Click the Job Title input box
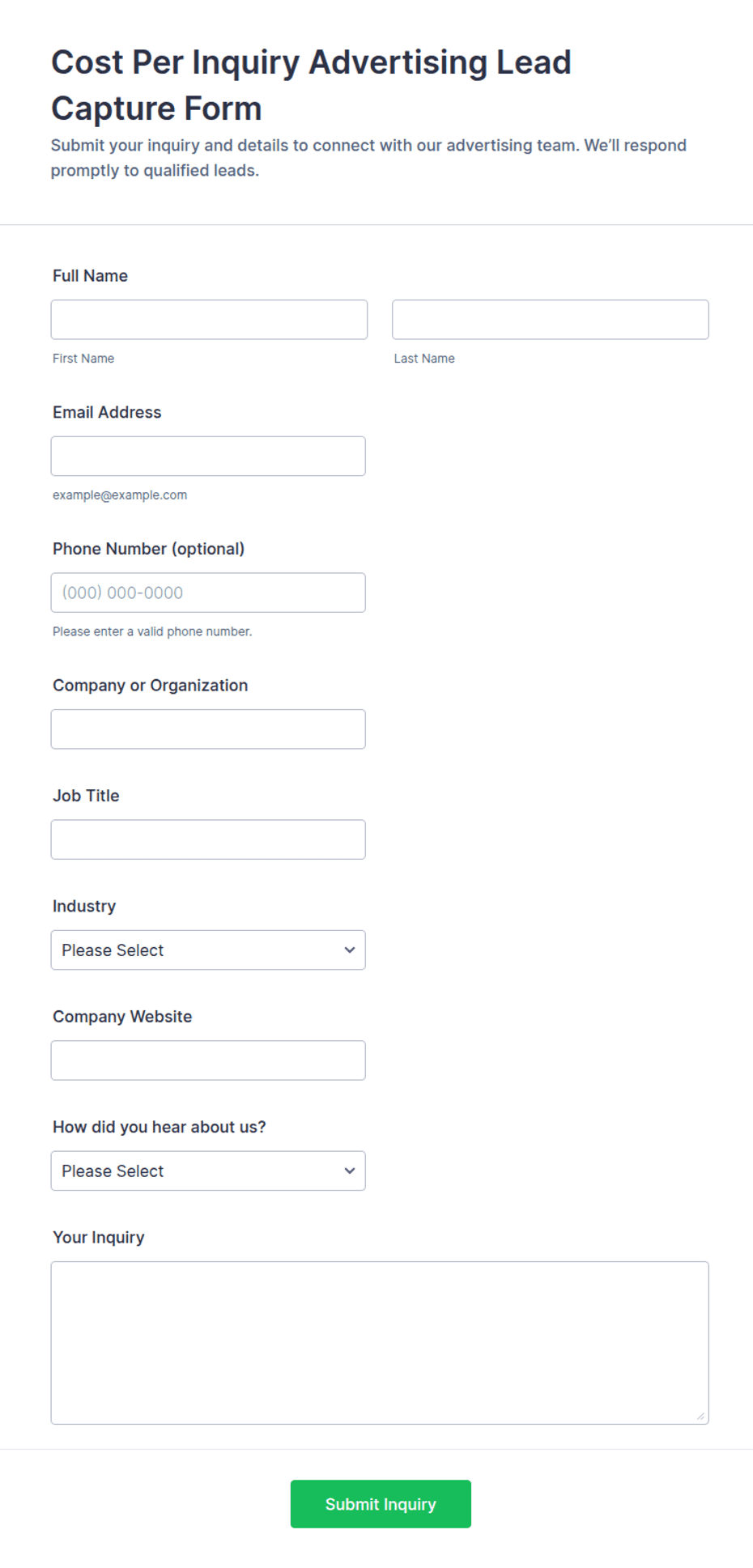This screenshot has height=1568, width=753. [208, 839]
